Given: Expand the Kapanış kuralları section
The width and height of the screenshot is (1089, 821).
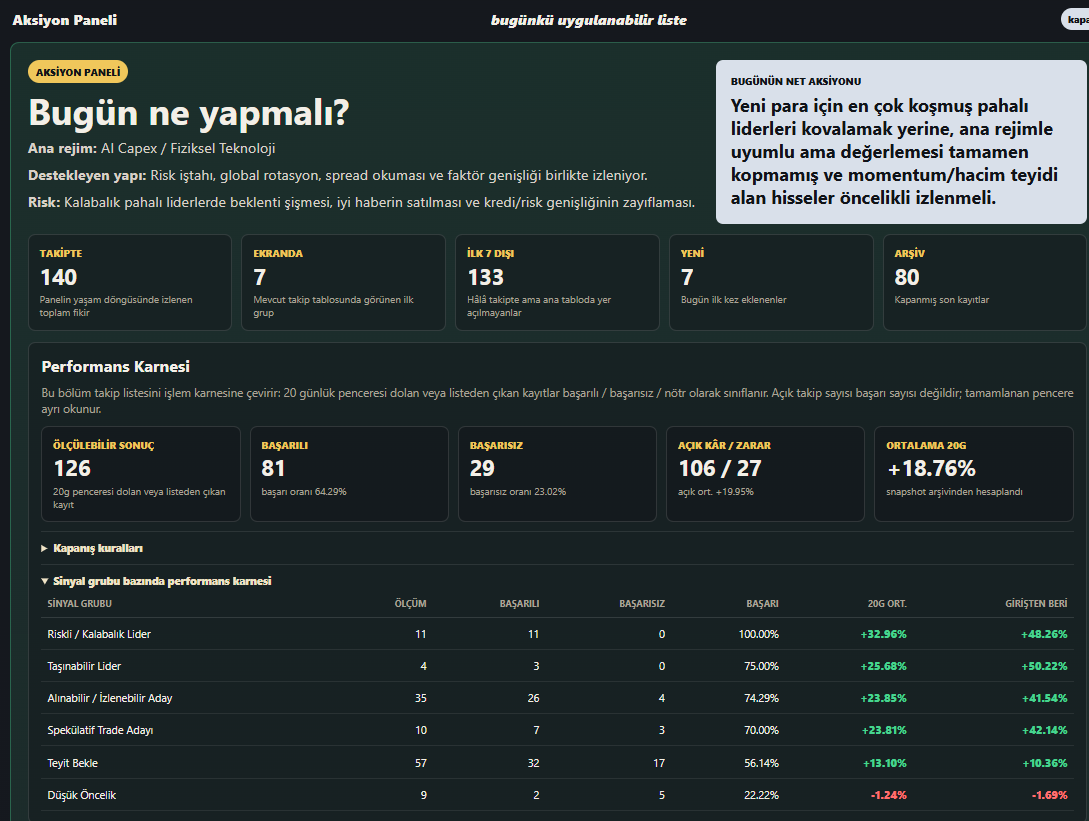Looking at the screenshot, I should [92, 548].
